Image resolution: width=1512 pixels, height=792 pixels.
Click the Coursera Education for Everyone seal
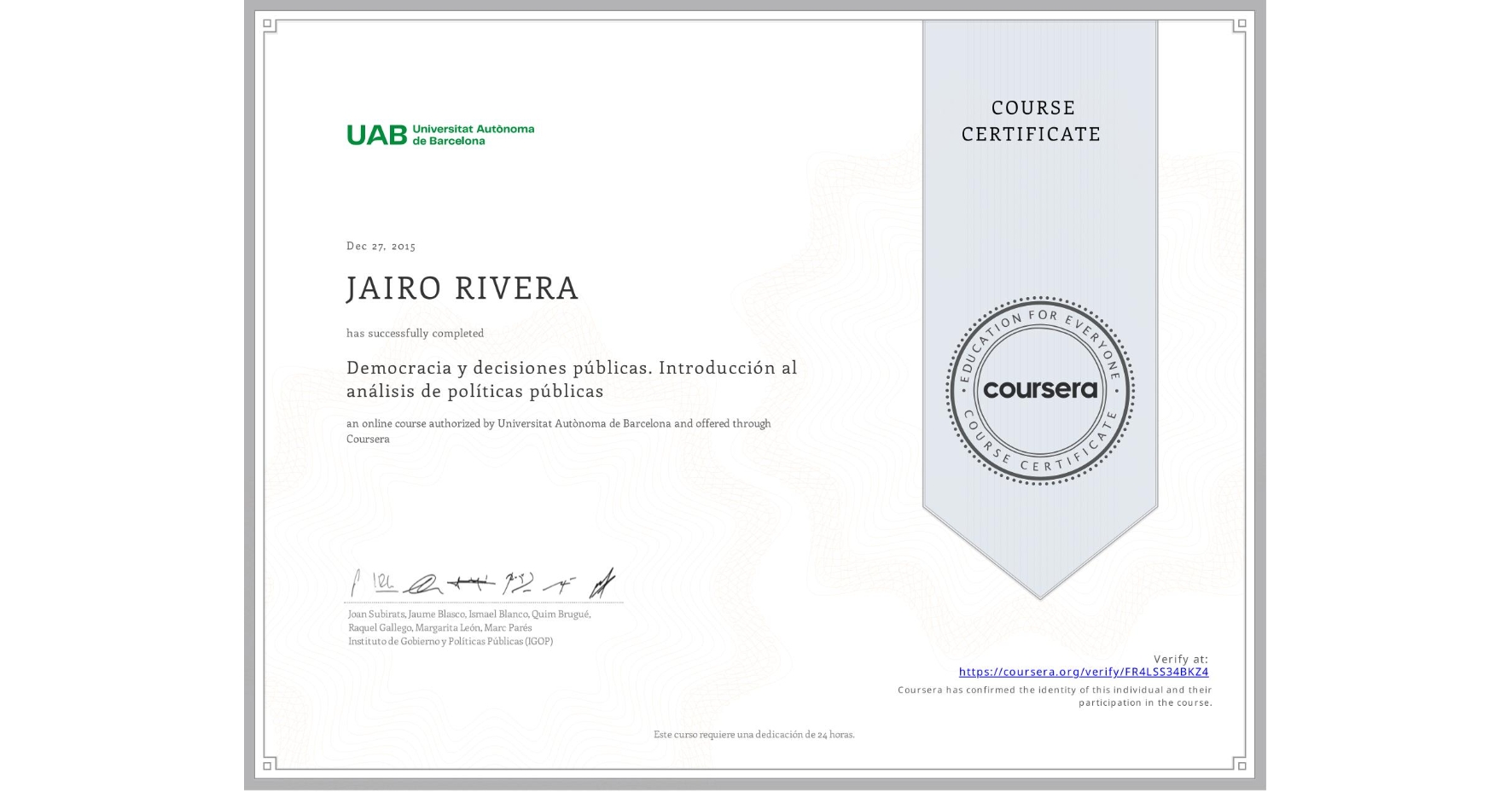click(x=1039, y=391)
